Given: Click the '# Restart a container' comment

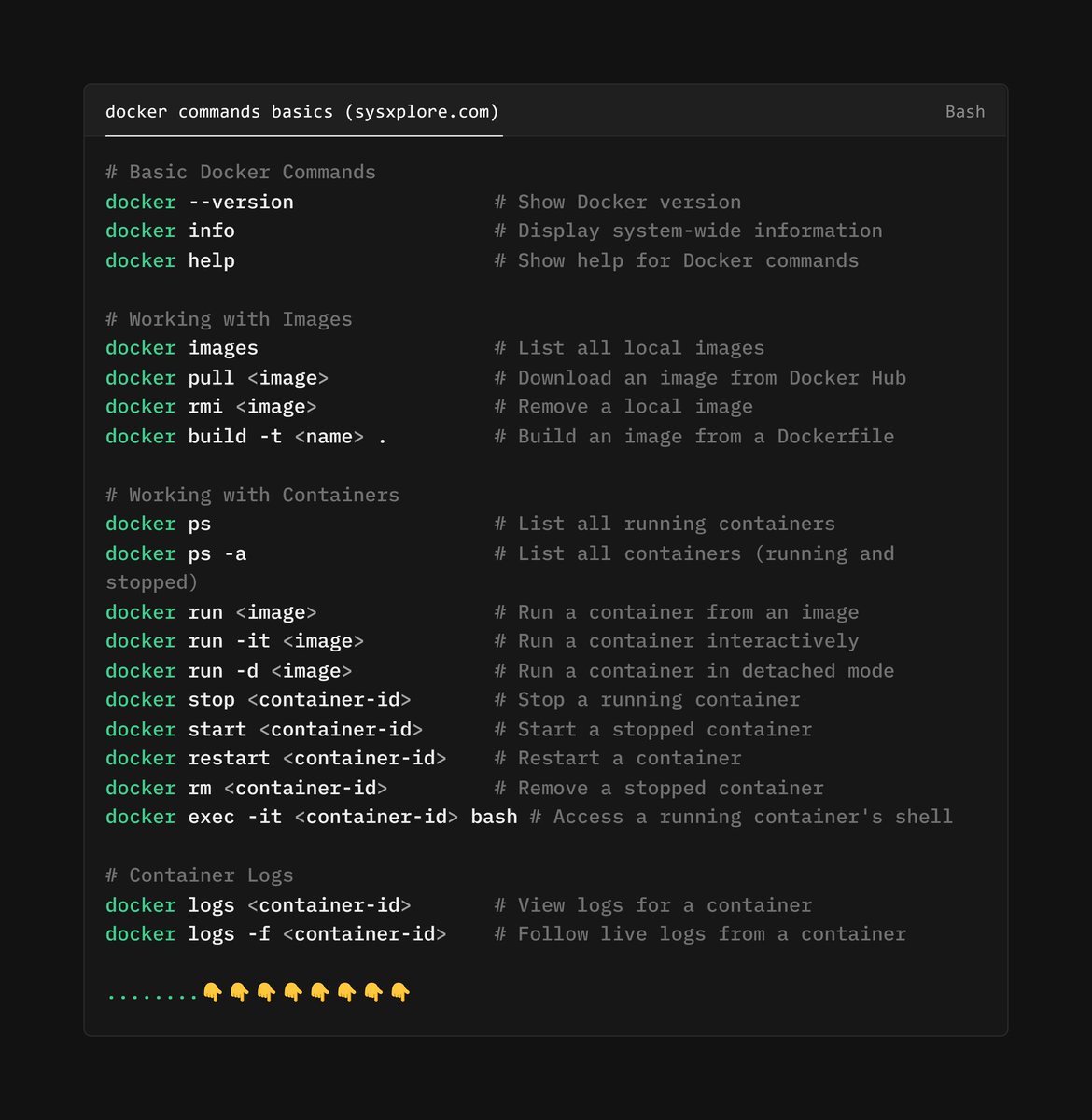Looking at the screenshot, I should 618,759.
